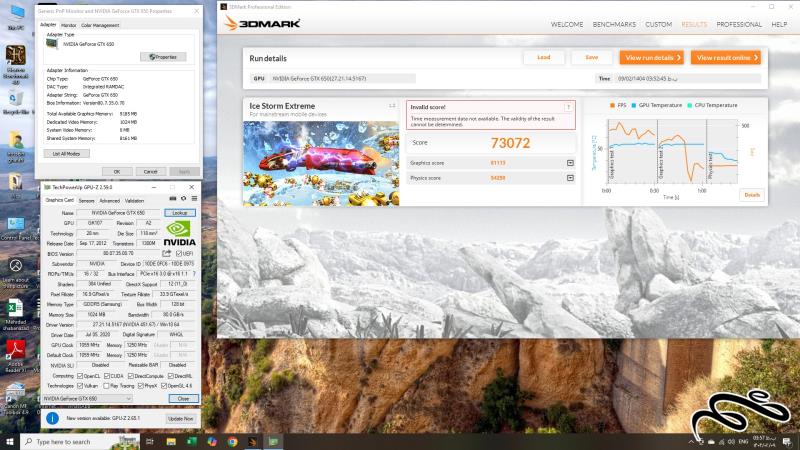
Task: Toggle the Ray Tracing checkbox
Action: [x=107, y=386]
